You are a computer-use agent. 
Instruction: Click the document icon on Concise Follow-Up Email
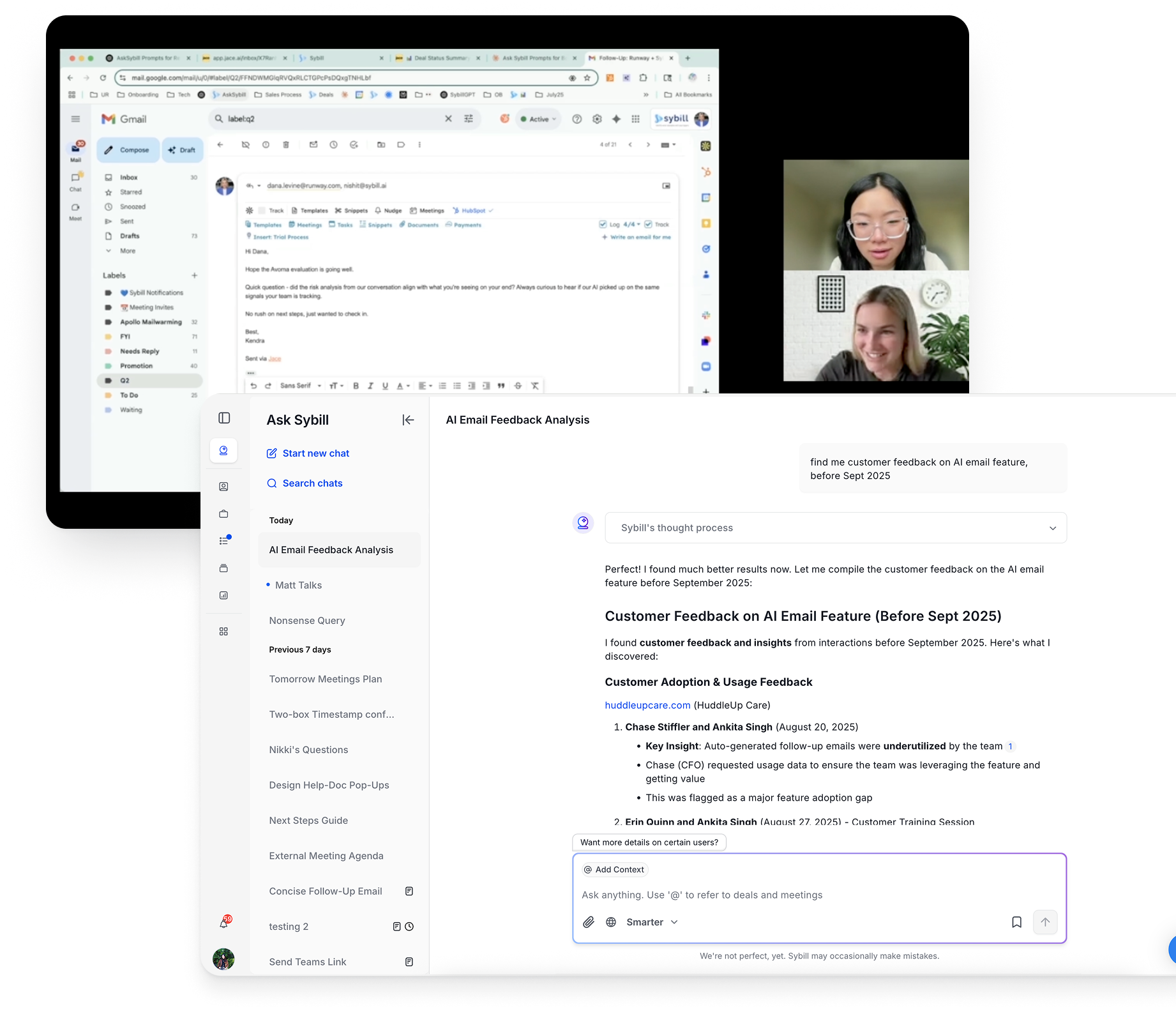(x=409, y=891)
